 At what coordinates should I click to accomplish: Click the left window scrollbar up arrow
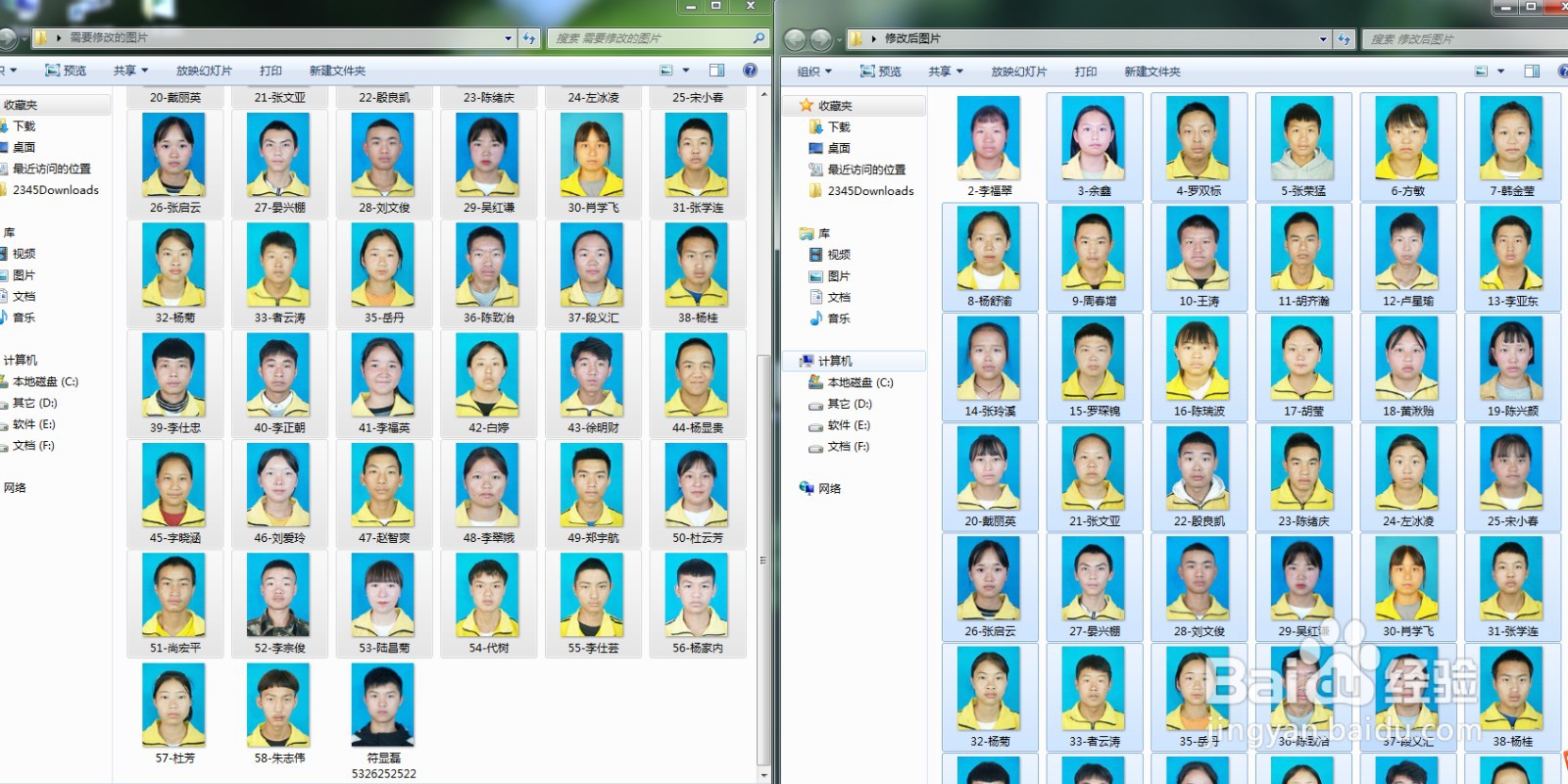tap(764, 95)
